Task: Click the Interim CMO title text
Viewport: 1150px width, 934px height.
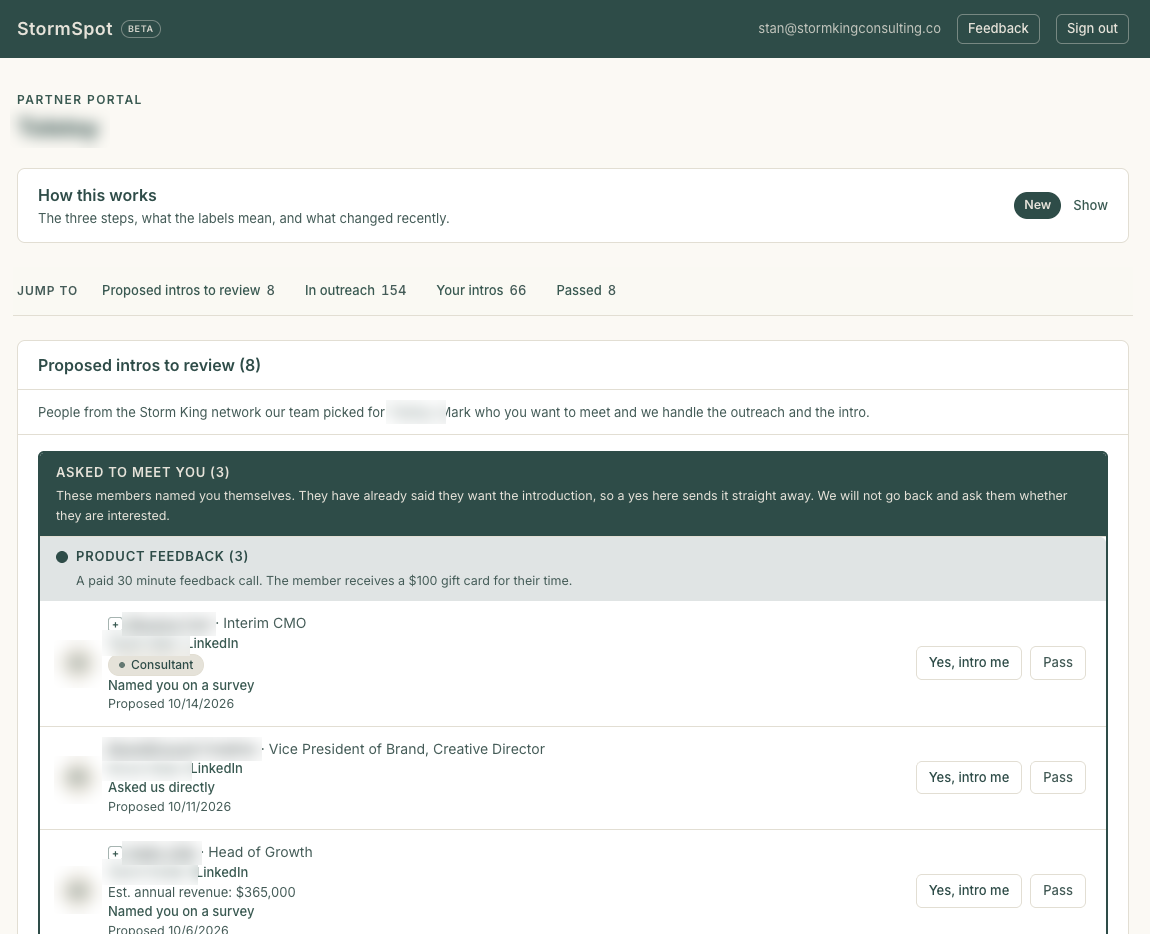Action: coord(264,623)
